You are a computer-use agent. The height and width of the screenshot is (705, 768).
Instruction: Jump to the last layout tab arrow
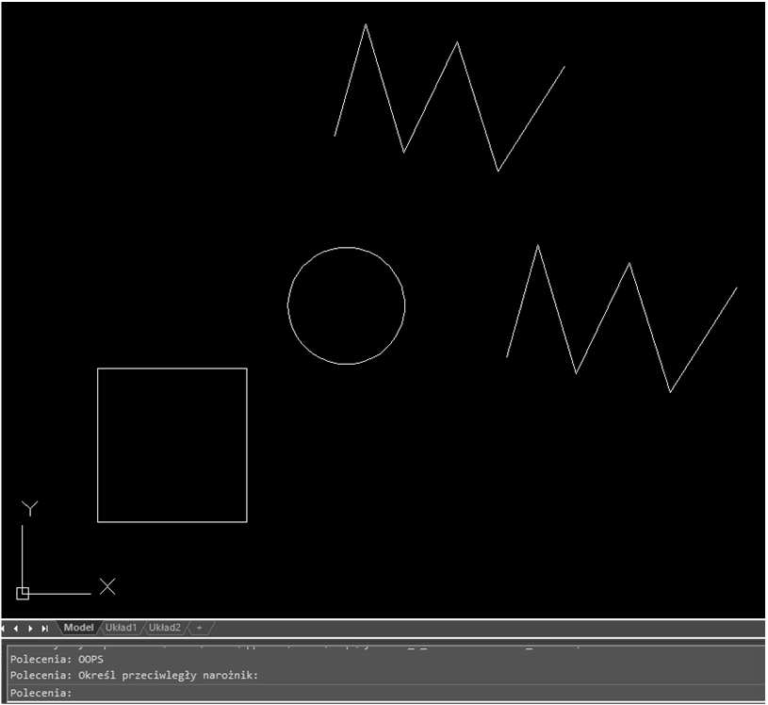click(x=45, y=628)
